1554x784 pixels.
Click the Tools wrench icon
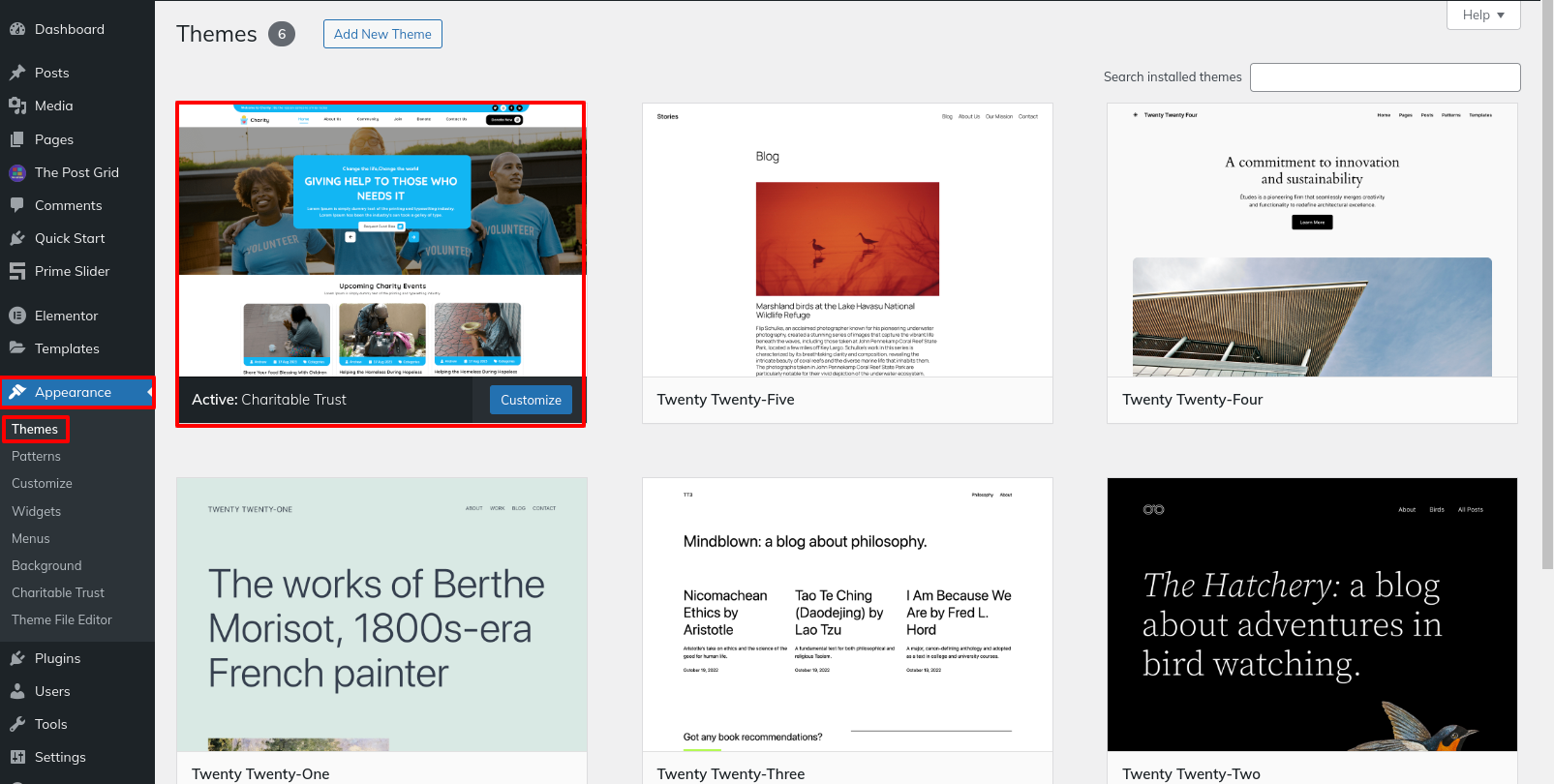[17, 724]
